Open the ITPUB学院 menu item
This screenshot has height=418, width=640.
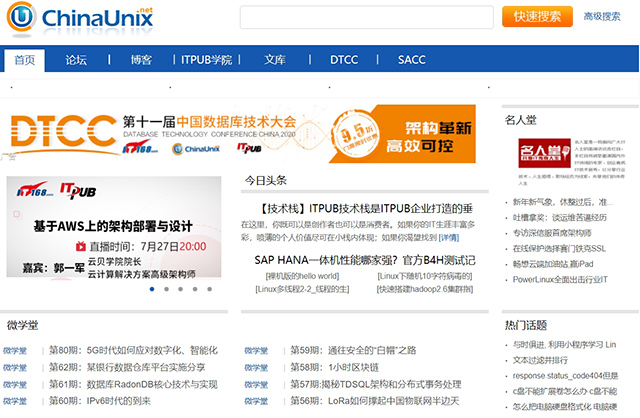[207, 60]
